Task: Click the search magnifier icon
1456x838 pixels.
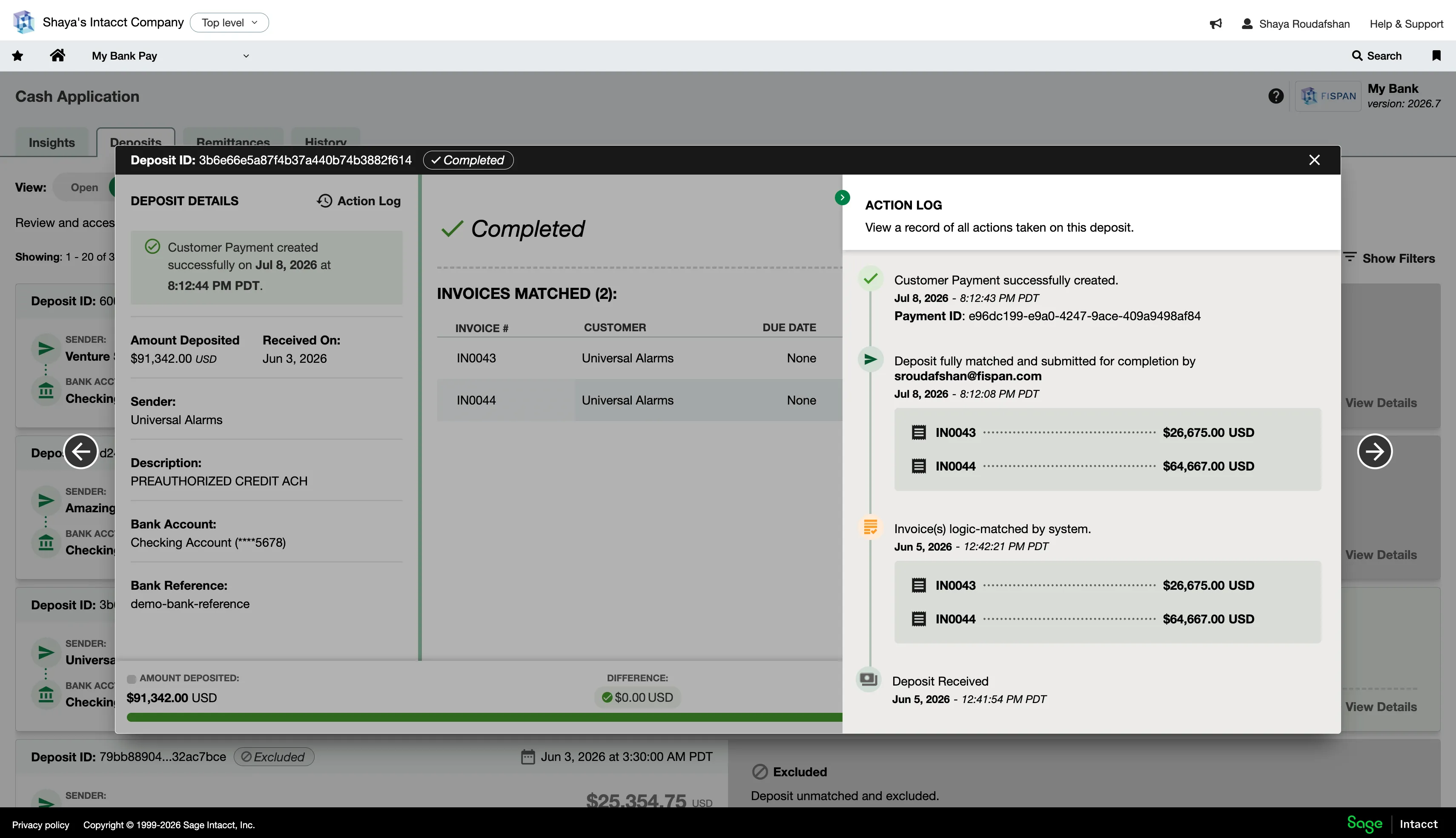Action: [1357, 56]
